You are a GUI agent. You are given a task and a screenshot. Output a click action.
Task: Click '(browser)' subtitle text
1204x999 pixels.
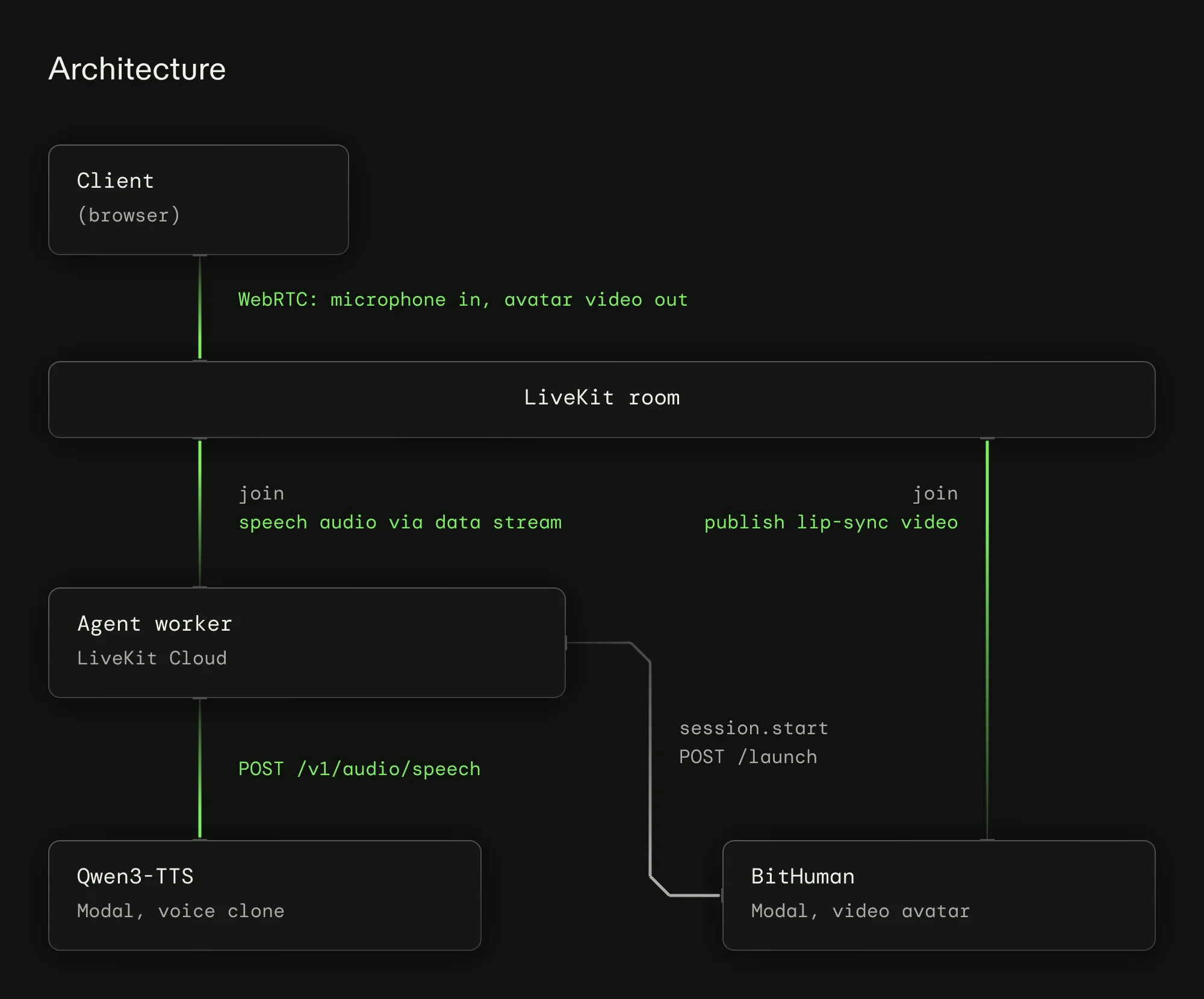pyautogui.click(x=129, y=215)
